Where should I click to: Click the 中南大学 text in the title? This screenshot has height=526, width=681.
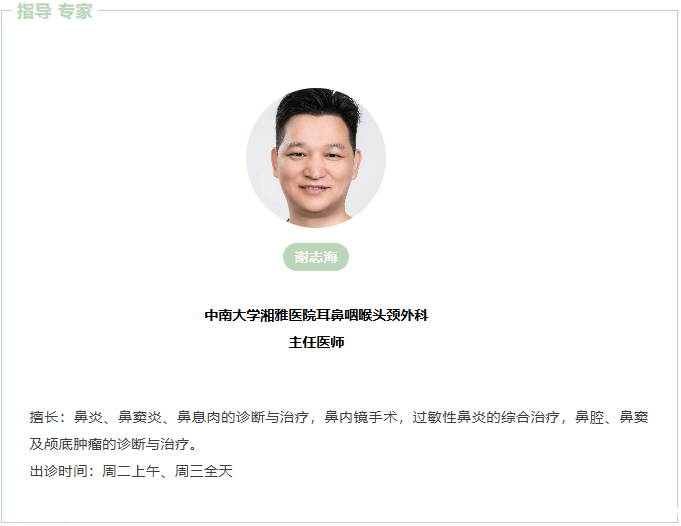232,315
